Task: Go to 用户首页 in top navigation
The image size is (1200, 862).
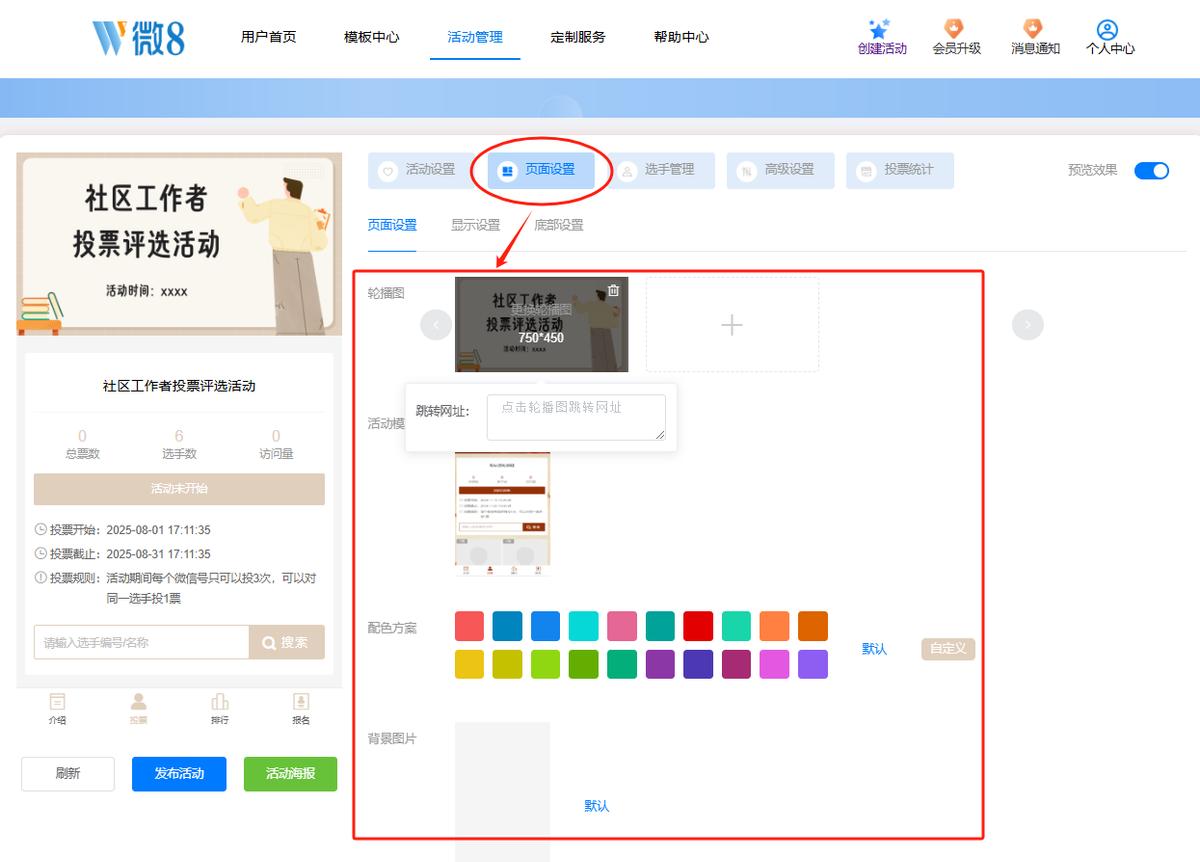Action: click(269, 37)
